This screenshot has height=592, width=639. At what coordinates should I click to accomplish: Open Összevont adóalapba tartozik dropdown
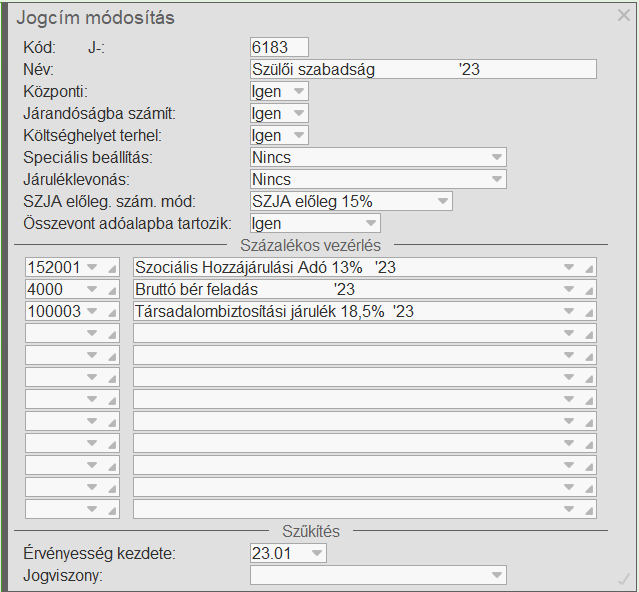(371, 224)
